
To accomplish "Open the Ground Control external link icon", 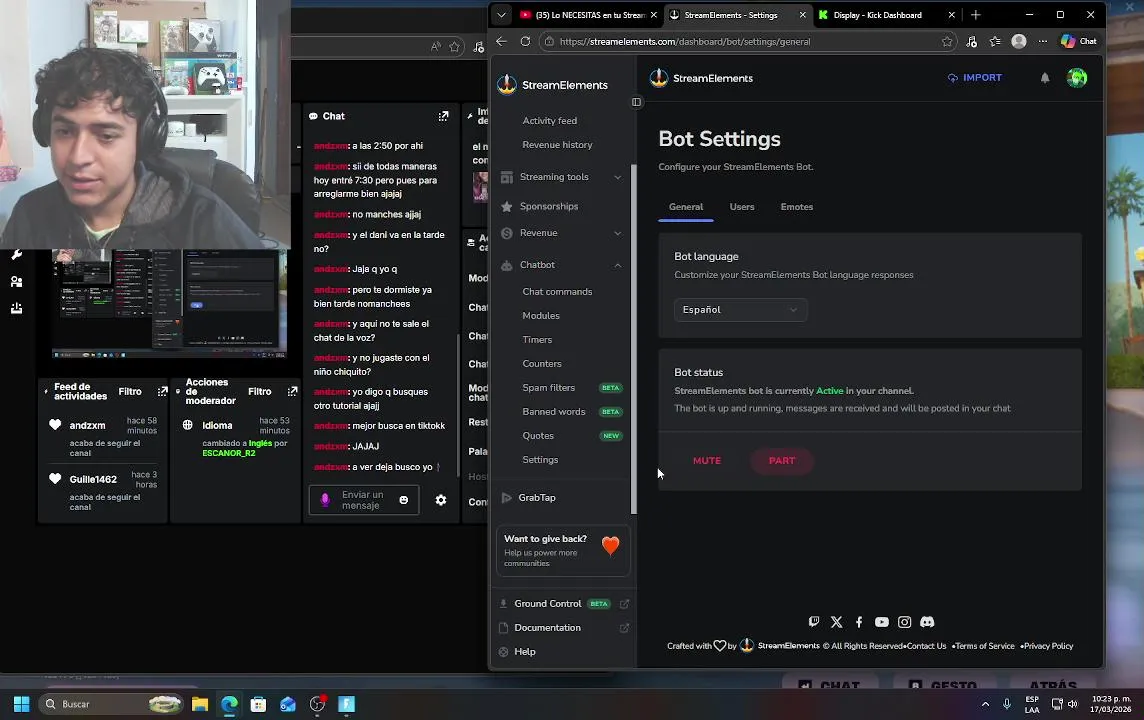I will pos(625,604).
